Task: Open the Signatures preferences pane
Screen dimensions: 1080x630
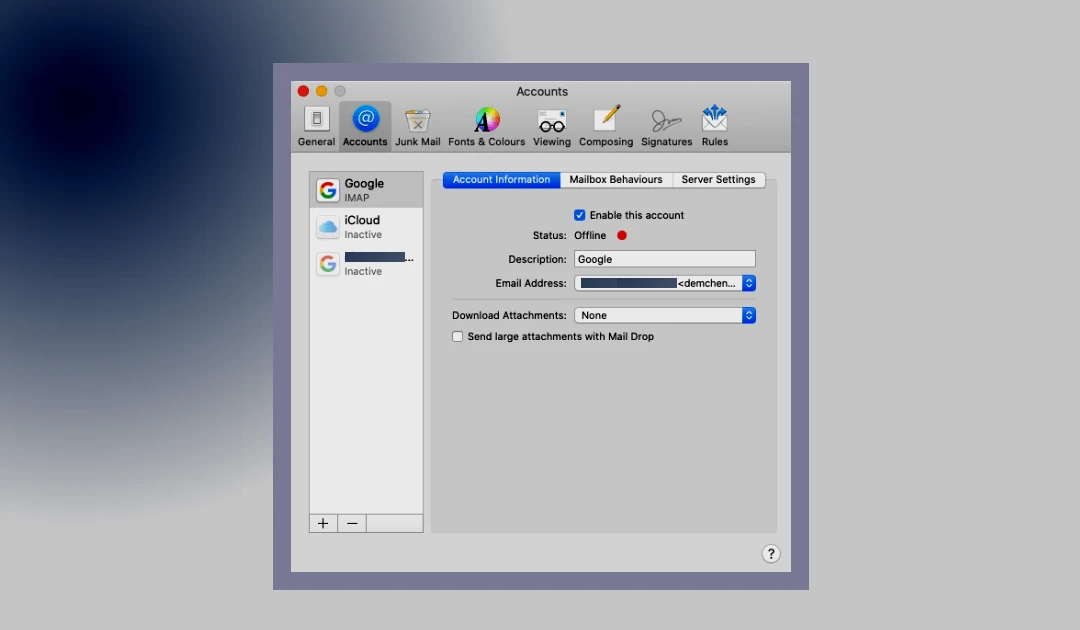Action: (666, 127)
